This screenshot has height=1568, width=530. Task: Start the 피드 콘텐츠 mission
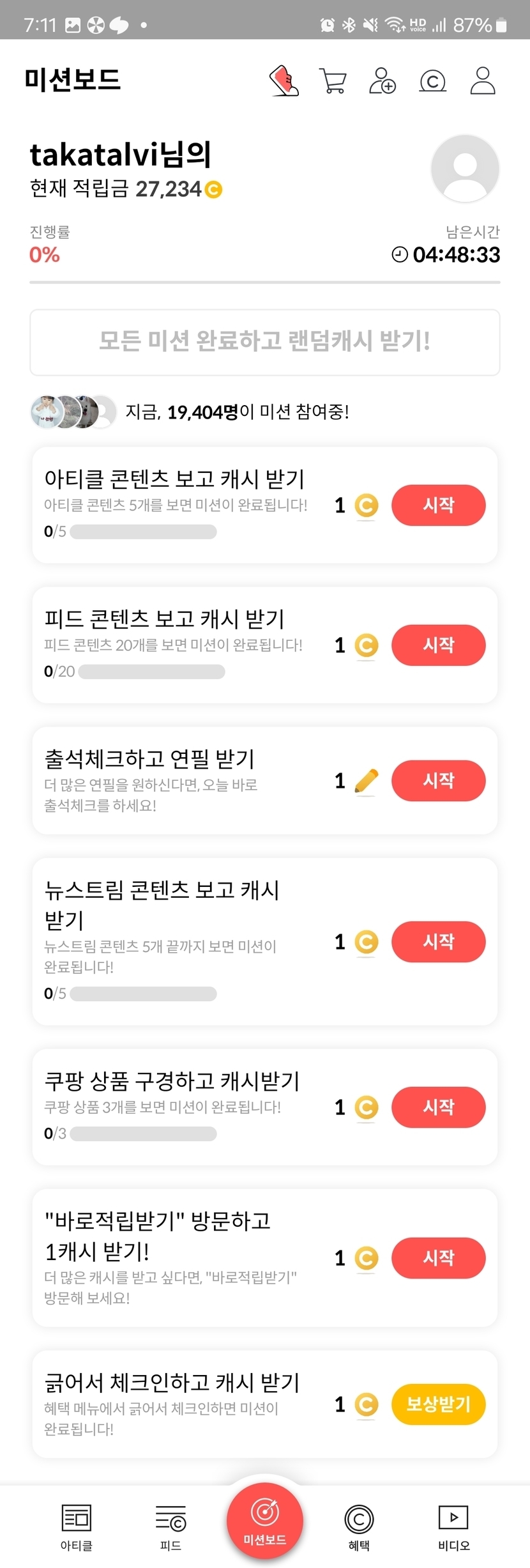[x=438, y=645]
